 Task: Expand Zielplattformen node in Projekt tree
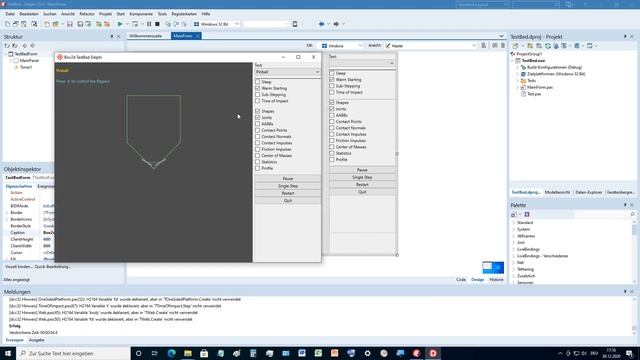coord(518,74)
